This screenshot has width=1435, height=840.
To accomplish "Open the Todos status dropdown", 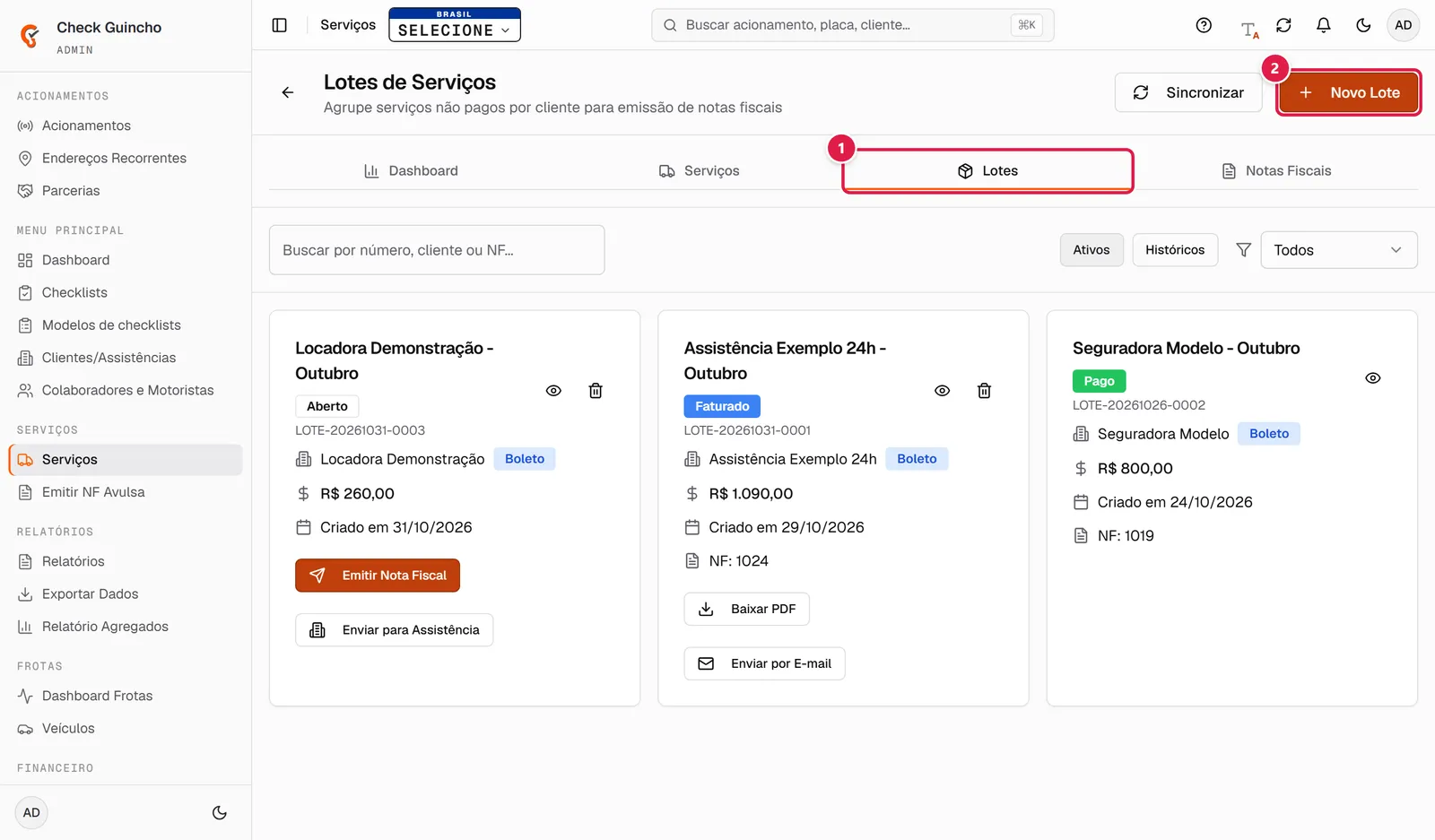I will pyautogui.click(x=1339, y=250).
